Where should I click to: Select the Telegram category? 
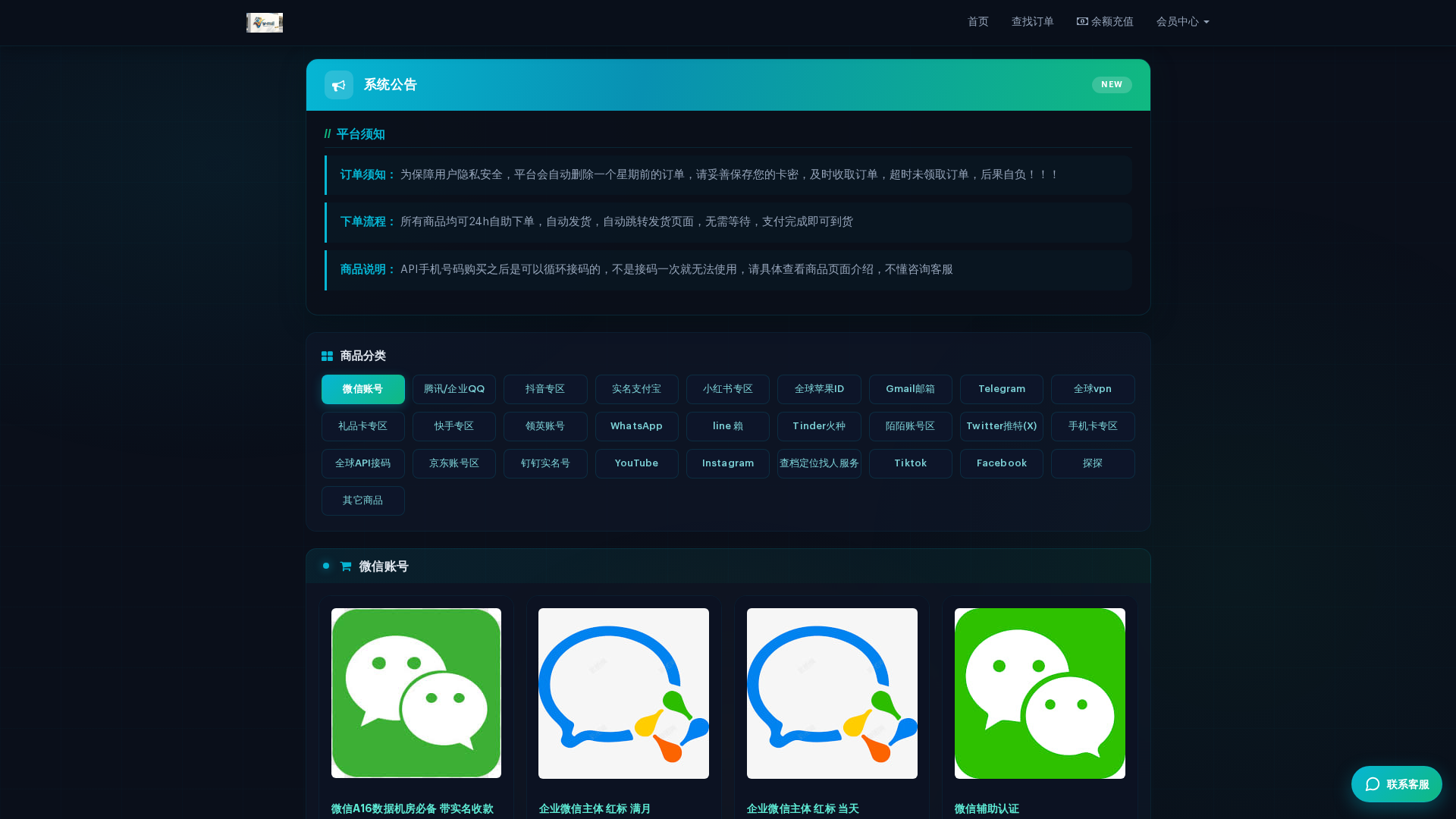pos(1002,389)
